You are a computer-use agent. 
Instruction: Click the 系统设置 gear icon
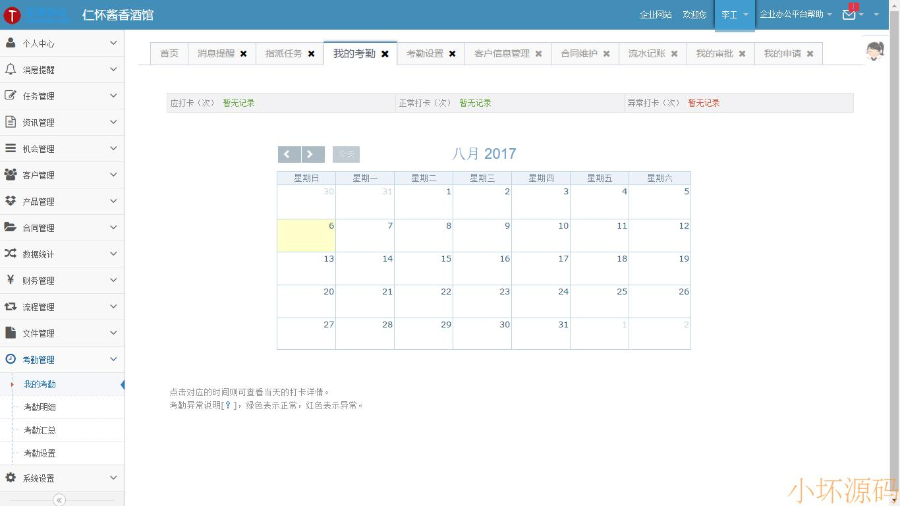[x=10, y=477]
